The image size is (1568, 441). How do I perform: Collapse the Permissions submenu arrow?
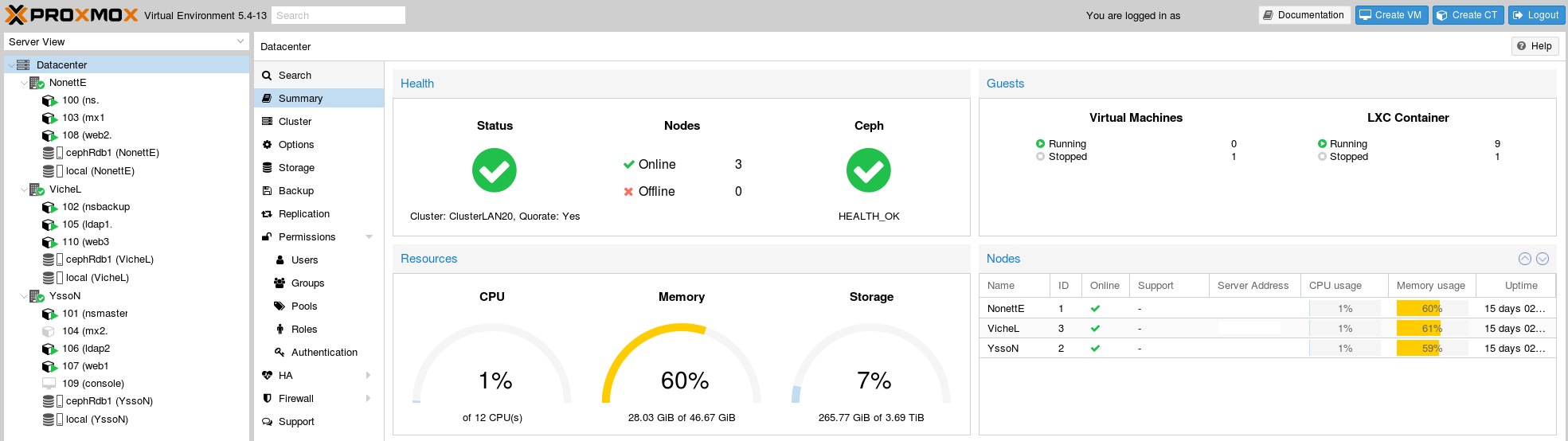pos(369,237)
